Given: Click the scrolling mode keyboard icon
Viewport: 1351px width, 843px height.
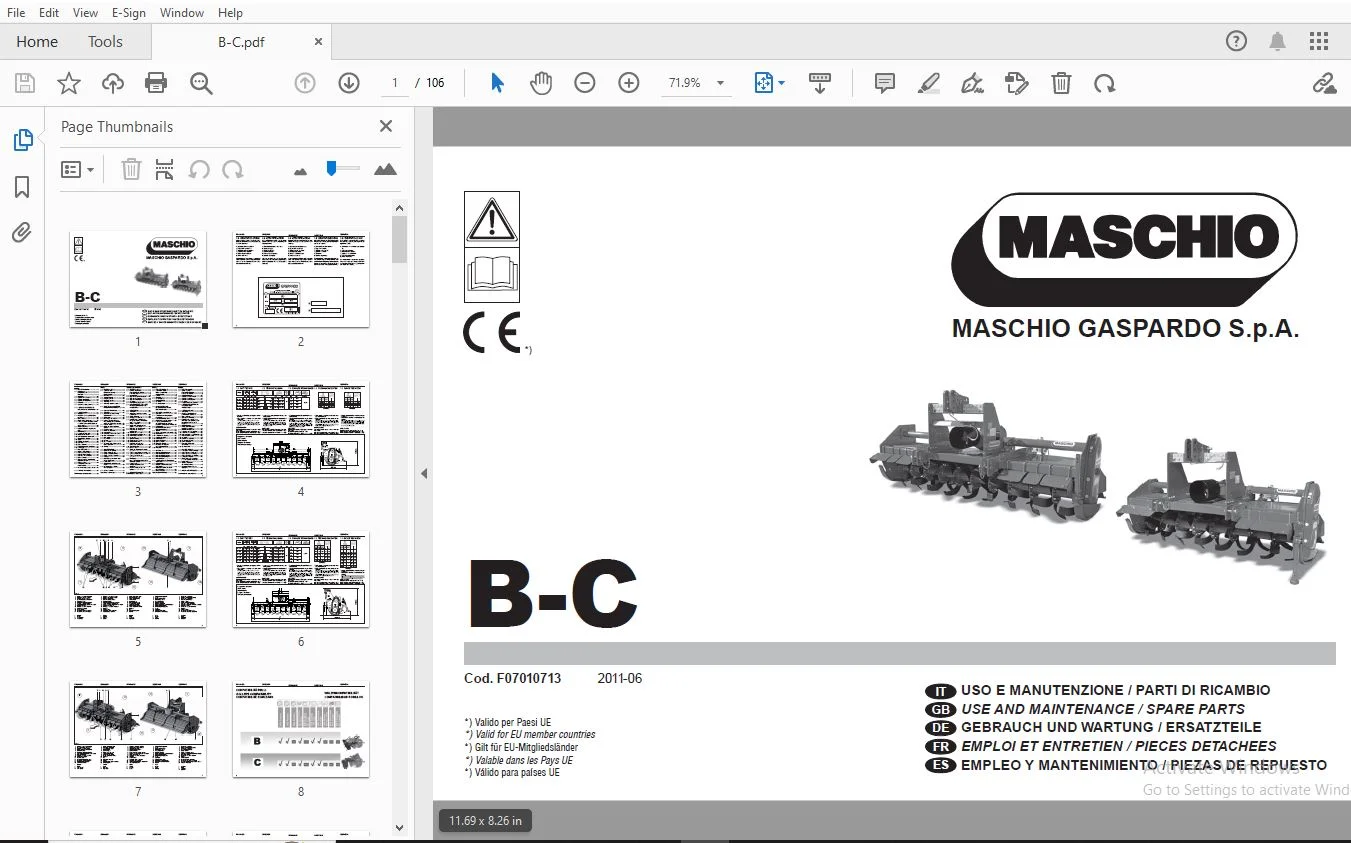Looking at the screenshot, I should [x=820, y=83].
